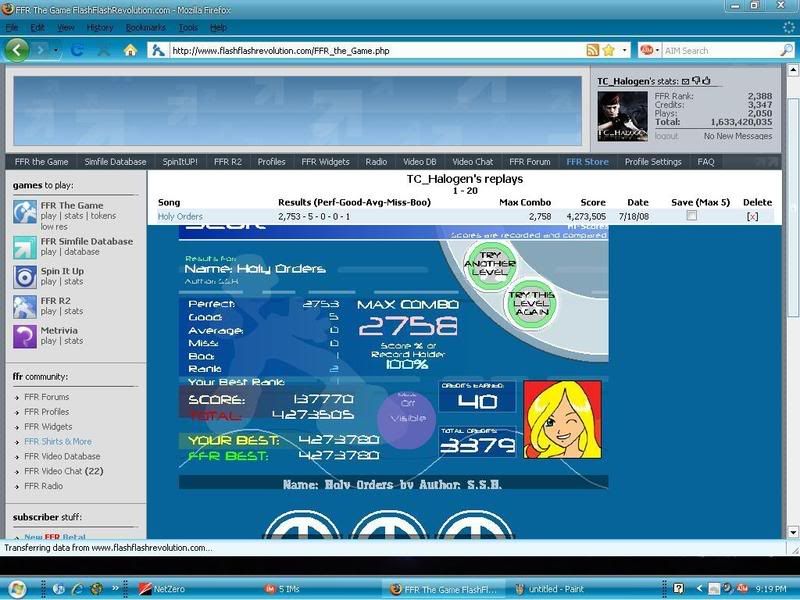This screenshot has height=600, width=800.
Task: Click the RSS feed icon in address bar
Action: [593, 50]
